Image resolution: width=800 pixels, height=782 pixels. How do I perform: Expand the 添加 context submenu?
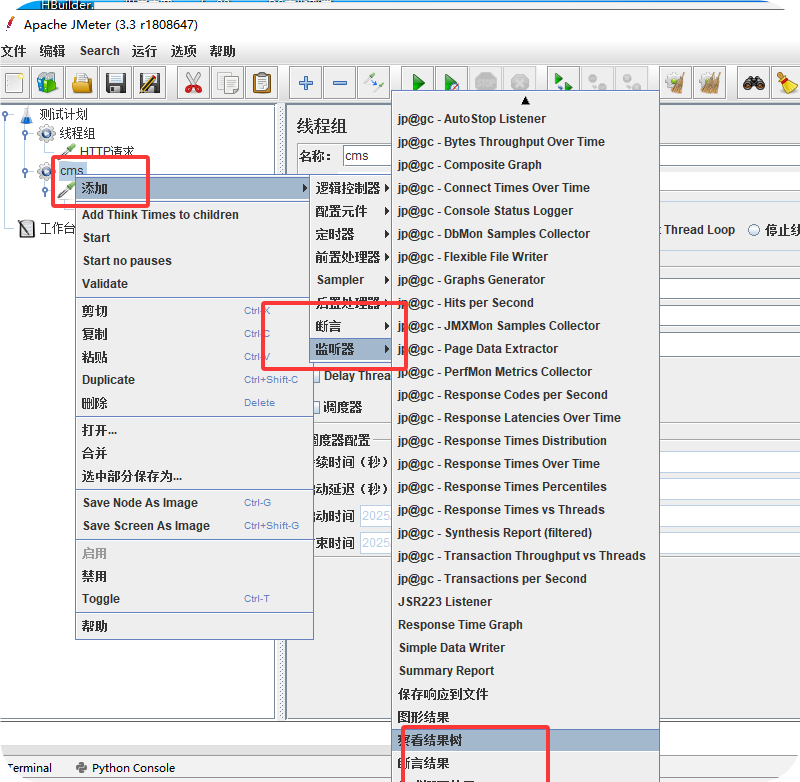click(x=193, y=188)
